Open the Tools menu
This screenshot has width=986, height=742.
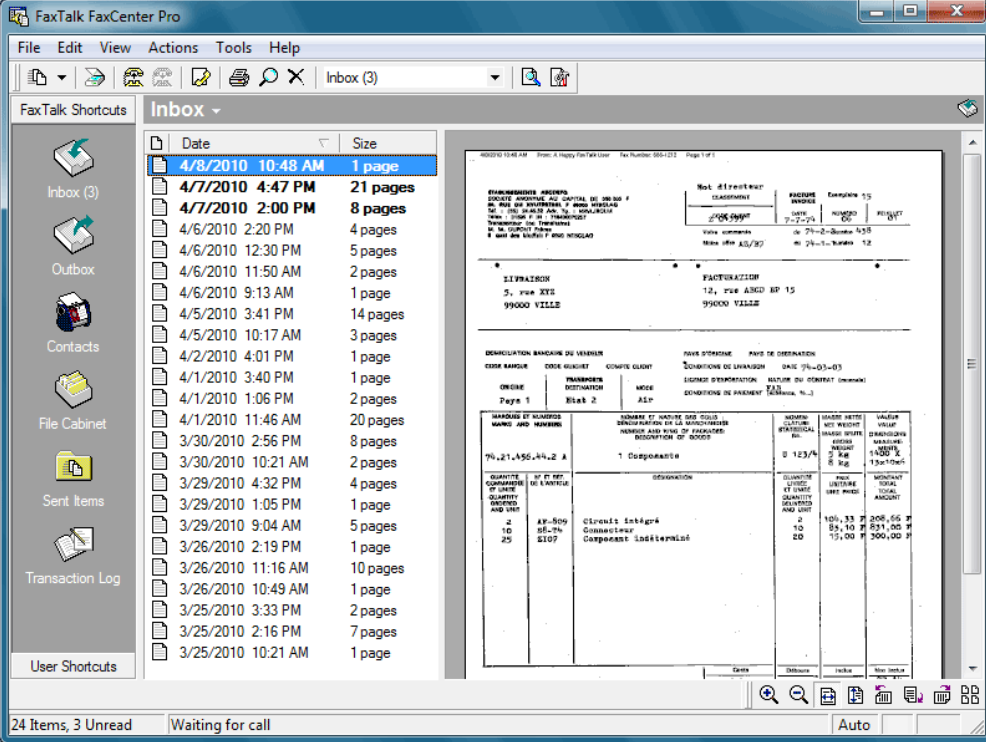(233, 48)
